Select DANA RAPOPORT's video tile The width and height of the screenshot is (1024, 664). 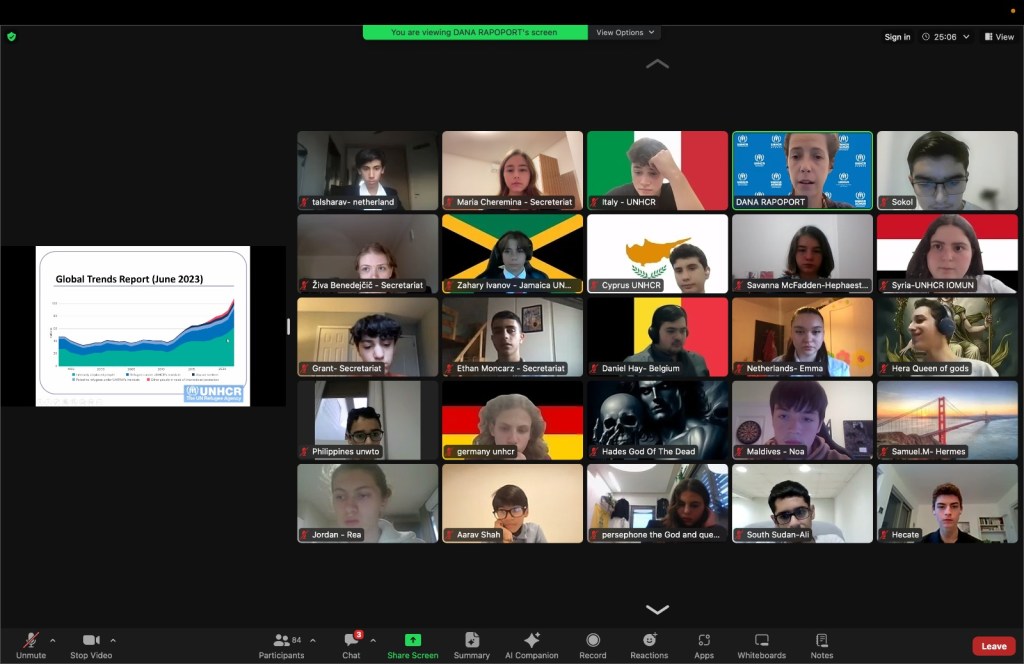[802, 170]
